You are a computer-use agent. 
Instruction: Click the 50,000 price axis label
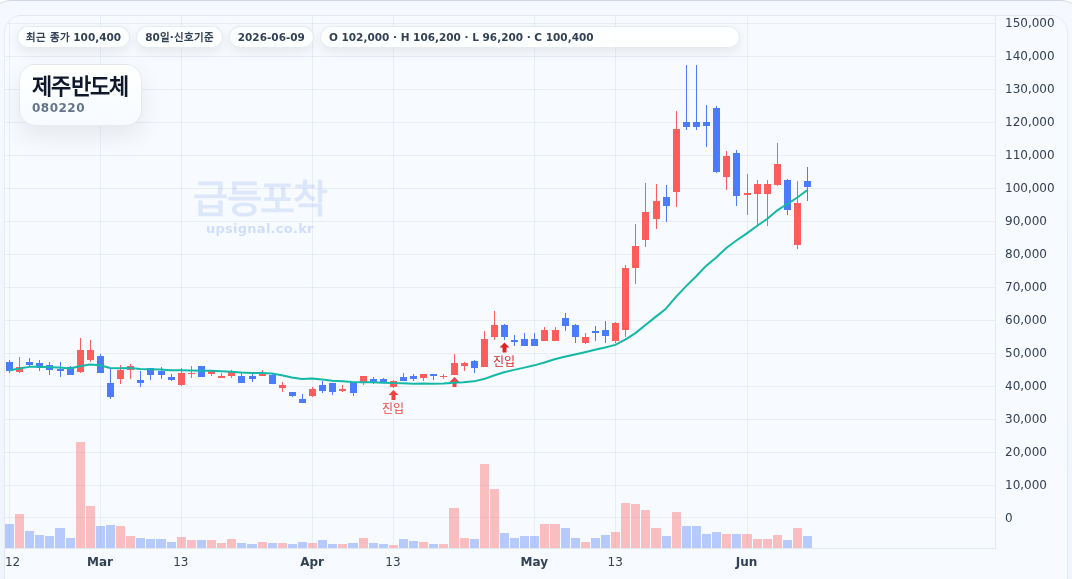[1026, 353]
